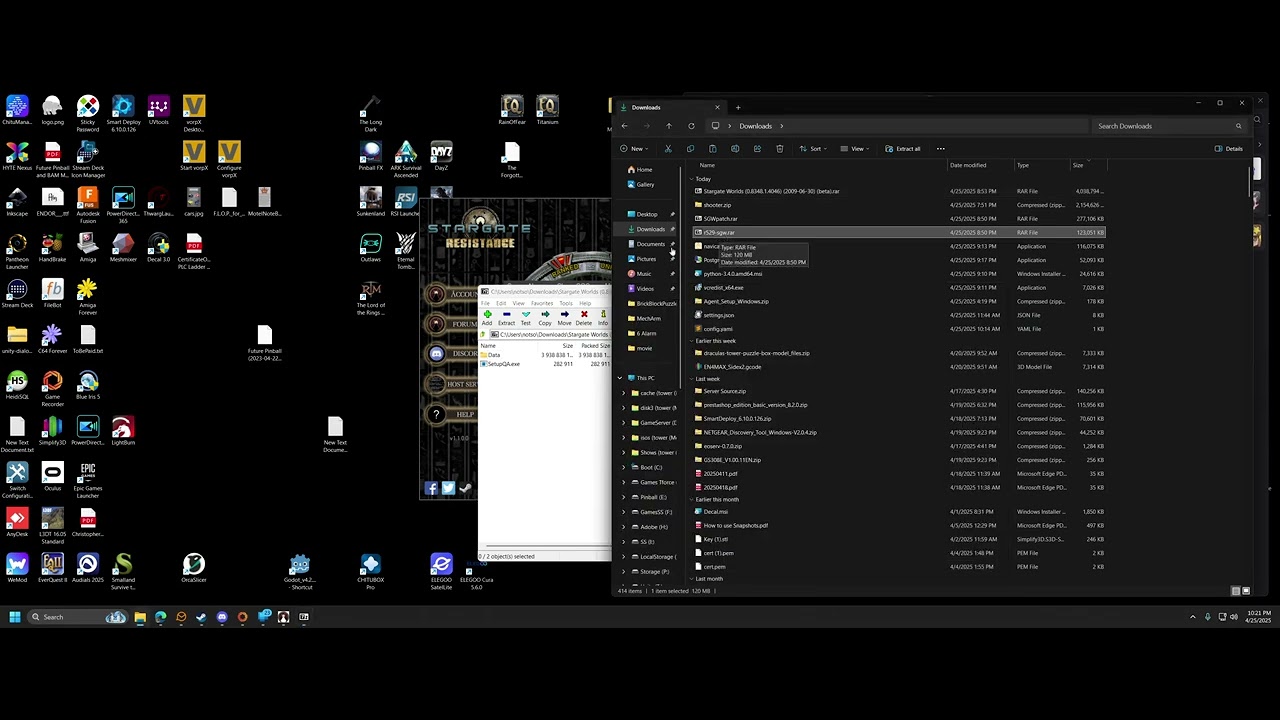This screenshot has height=720, width=1280.
Task: Go up one folder level in Explorer
Action: (669, 126)
